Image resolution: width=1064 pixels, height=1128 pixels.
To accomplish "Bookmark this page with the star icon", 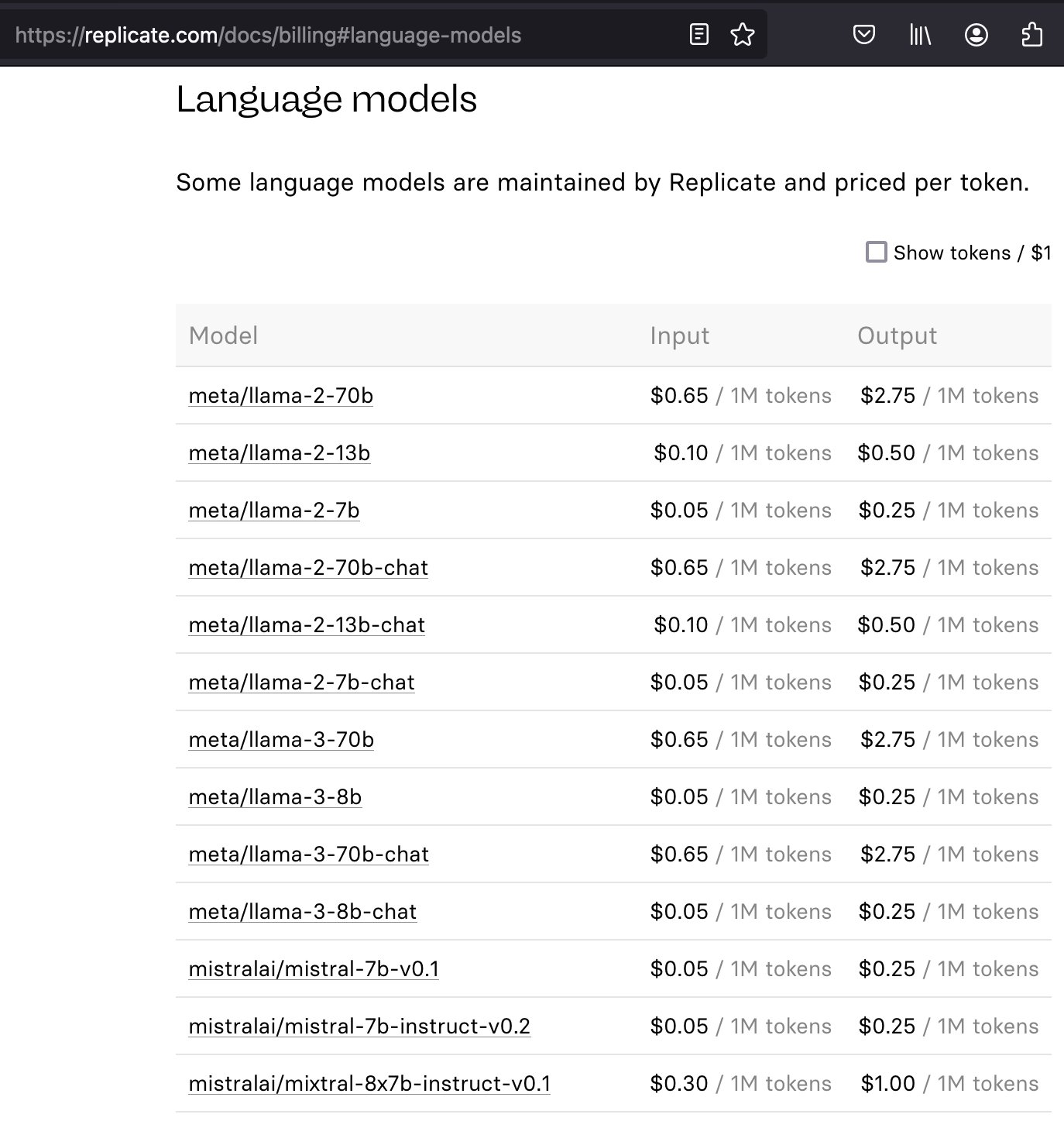I will (743, 35).
